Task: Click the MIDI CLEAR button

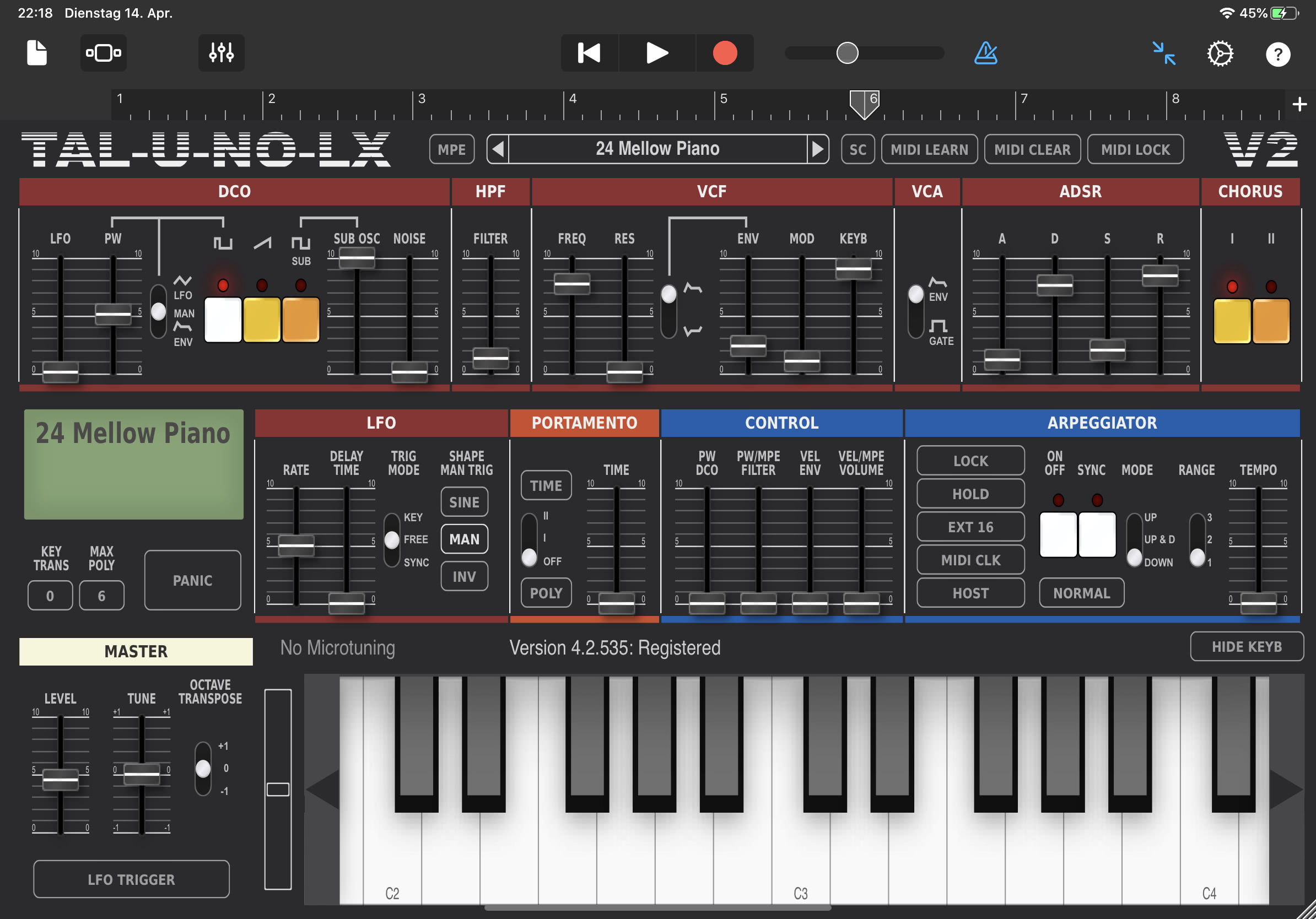Action: pos(1032,149)
